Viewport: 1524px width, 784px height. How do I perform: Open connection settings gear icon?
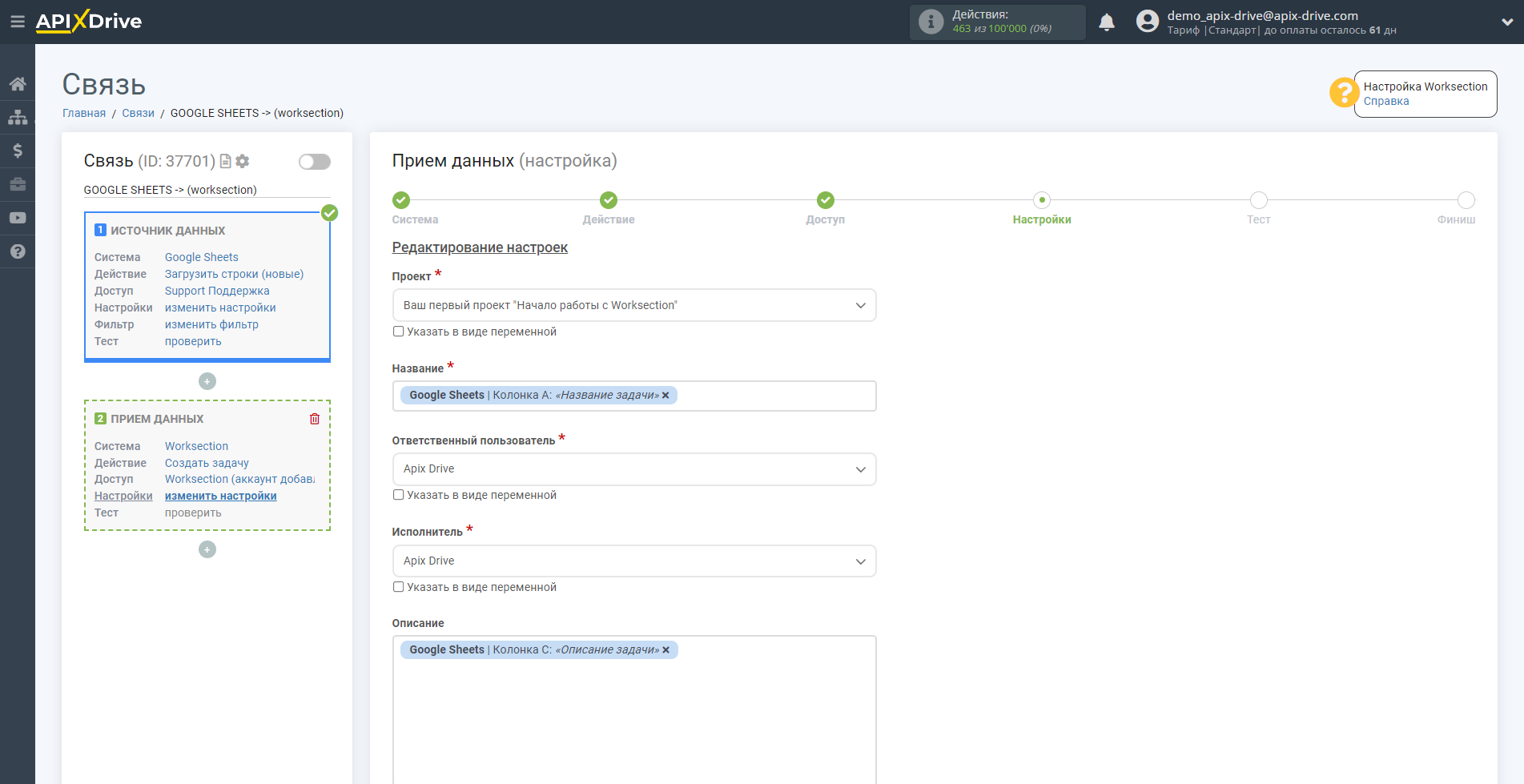tap(243, 161)
